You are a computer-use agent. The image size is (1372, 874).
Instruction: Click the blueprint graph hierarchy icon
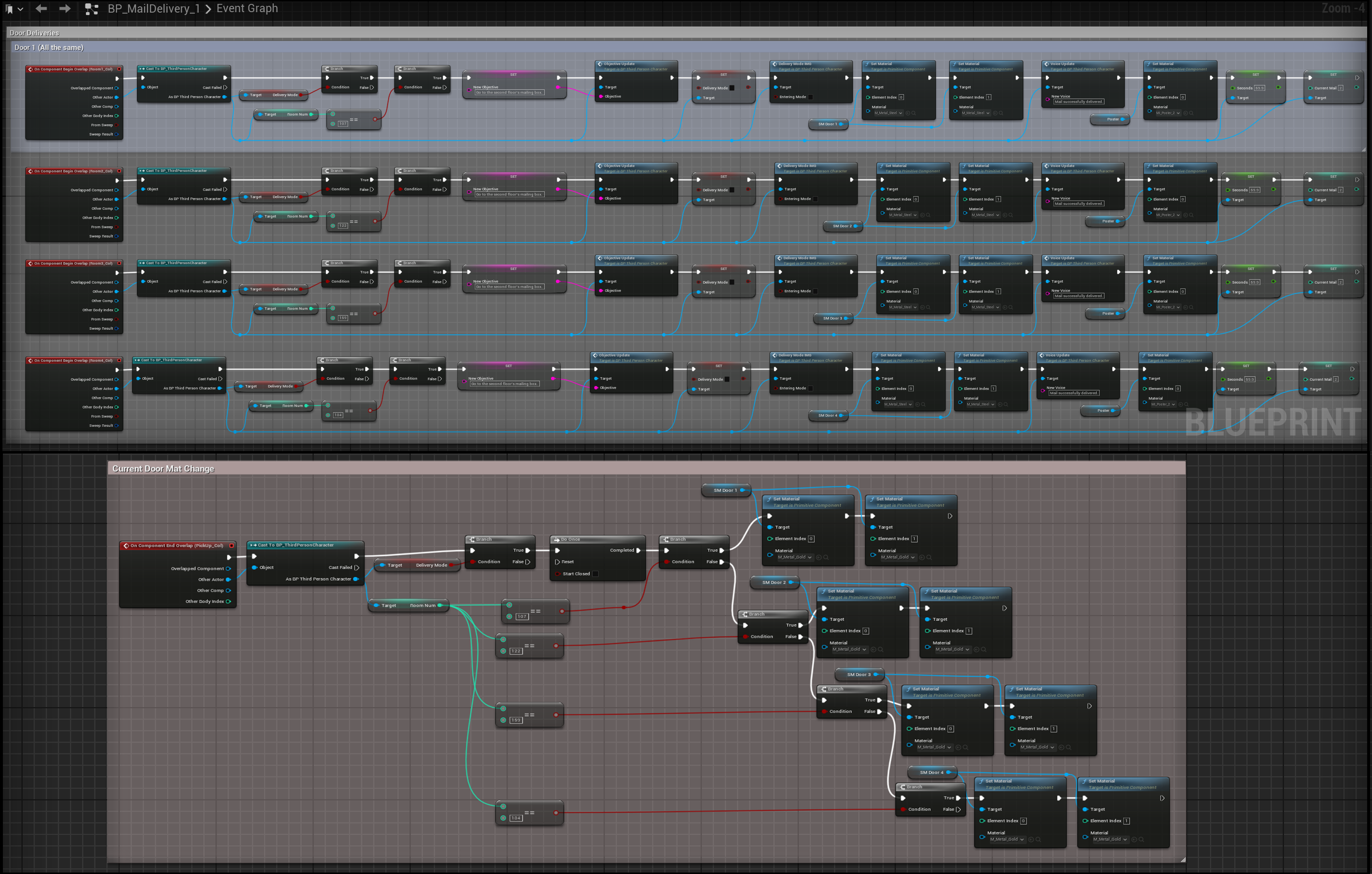coord(91,9)
